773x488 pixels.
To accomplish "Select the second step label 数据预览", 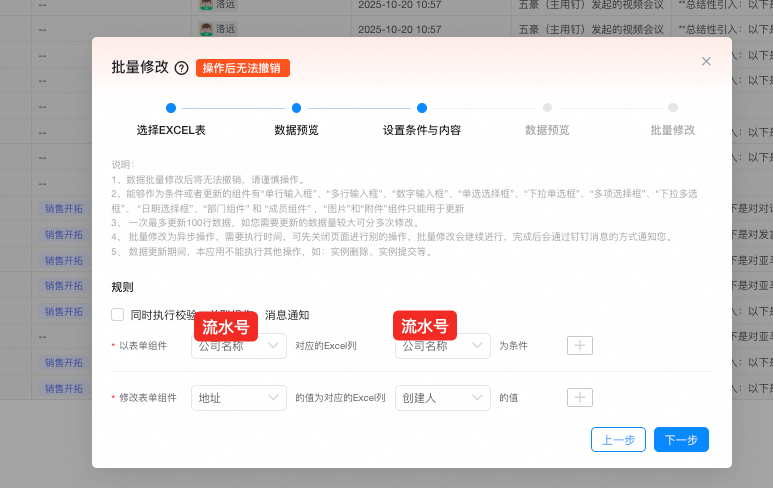I will pos(296,130).
